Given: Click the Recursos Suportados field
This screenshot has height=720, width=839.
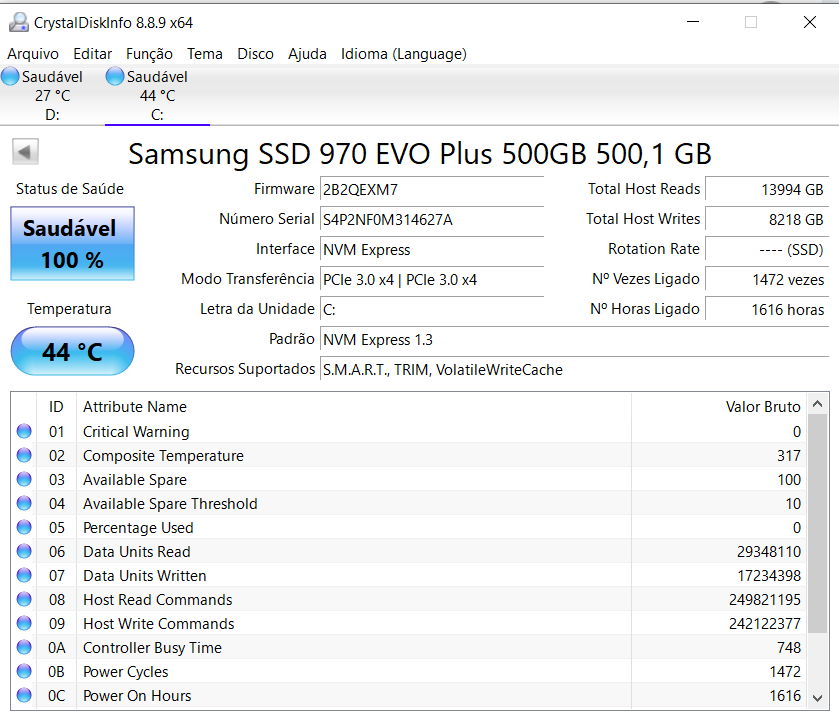Looking at the screenshot, I should click(575, 370).
